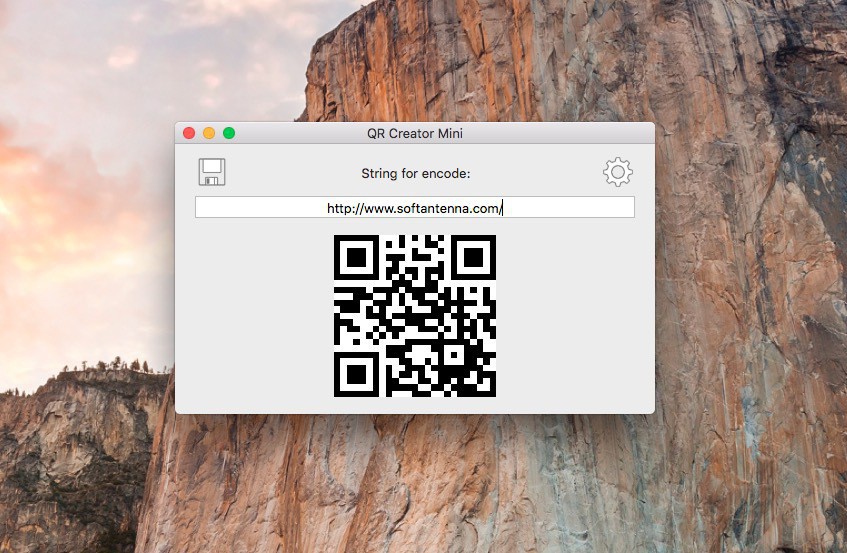
Task: Minimize window using the yellow button
Action: point(209,133)
